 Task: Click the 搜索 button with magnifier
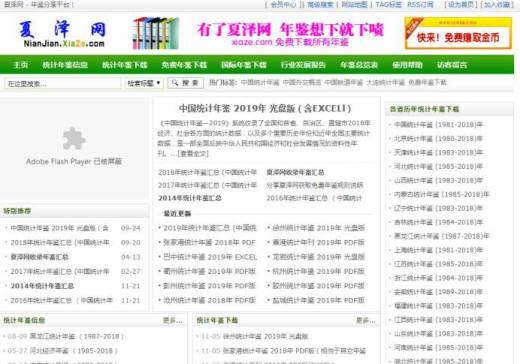click(x=186, y=83)
